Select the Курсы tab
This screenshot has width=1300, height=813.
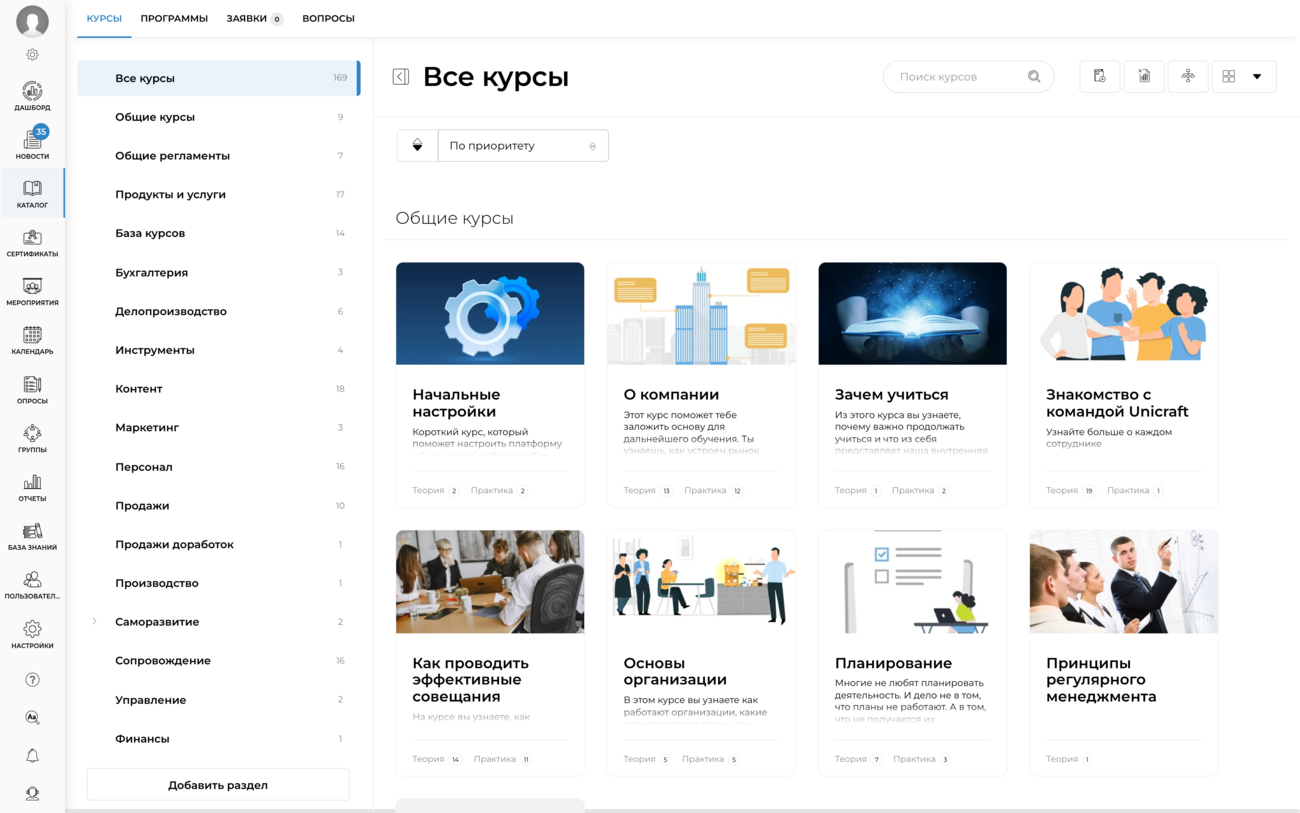[x=104, y=18]
